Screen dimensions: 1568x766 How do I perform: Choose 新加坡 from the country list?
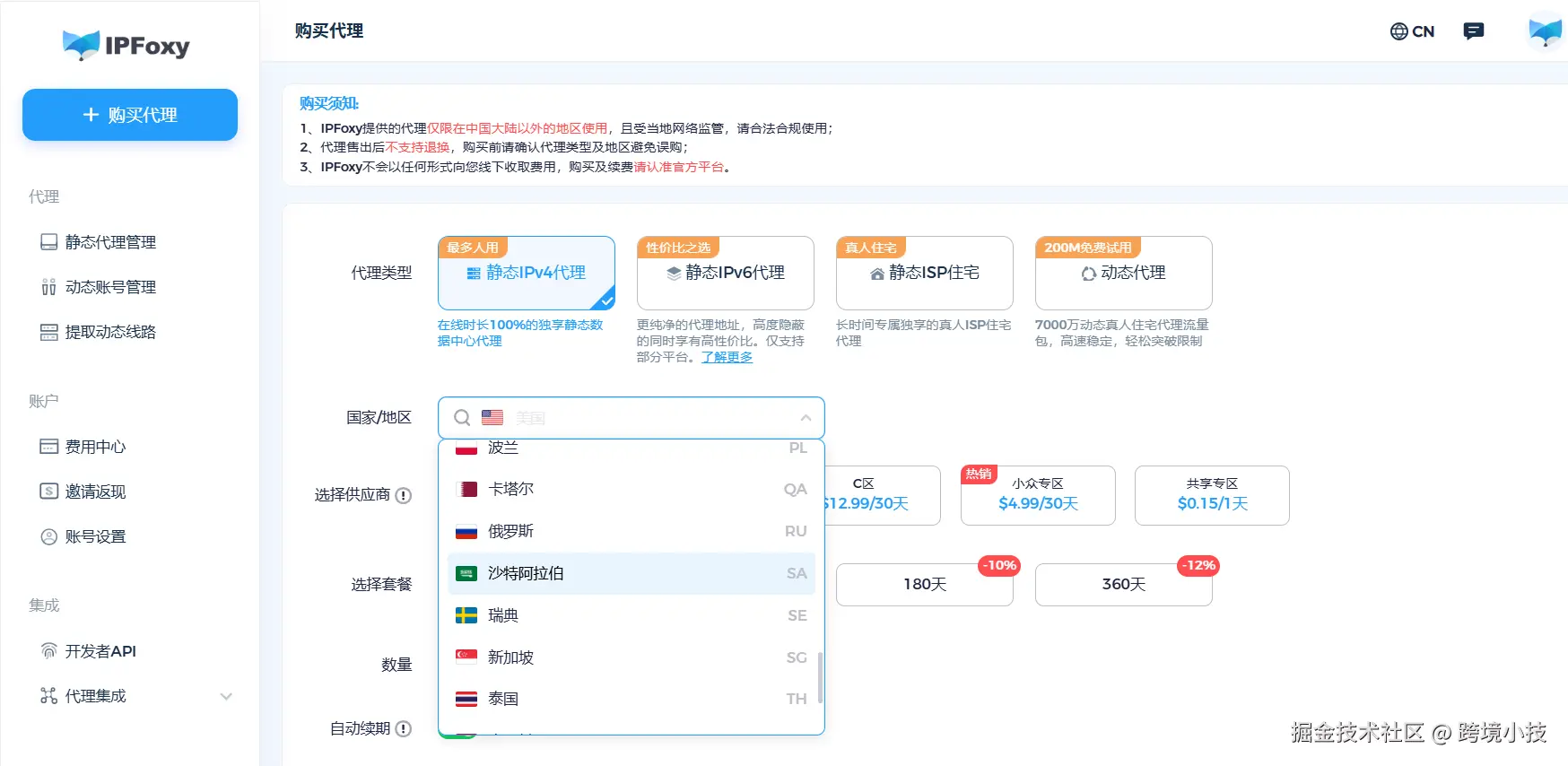point(632,657)
